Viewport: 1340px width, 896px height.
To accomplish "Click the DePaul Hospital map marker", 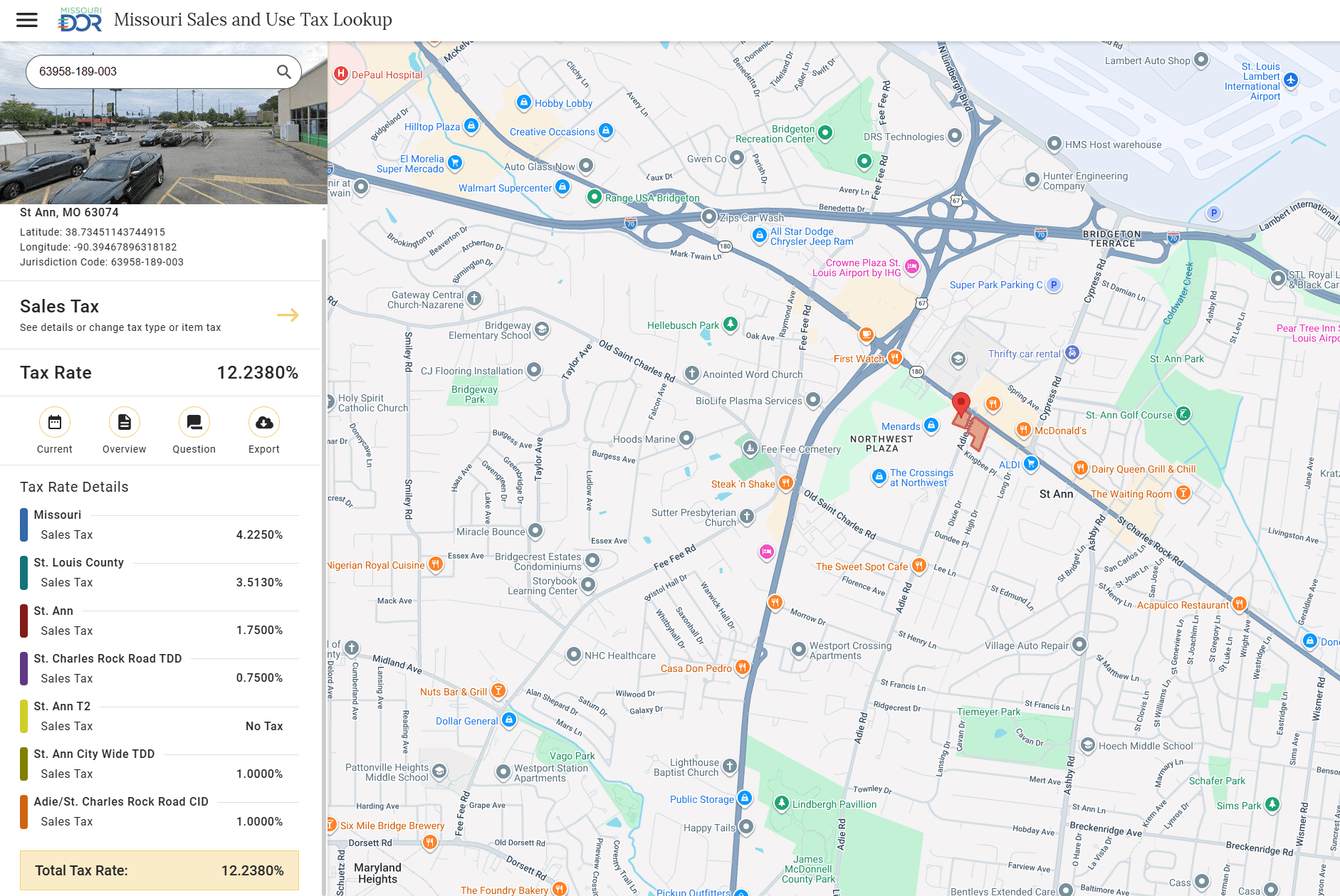I will click(341, 73).
